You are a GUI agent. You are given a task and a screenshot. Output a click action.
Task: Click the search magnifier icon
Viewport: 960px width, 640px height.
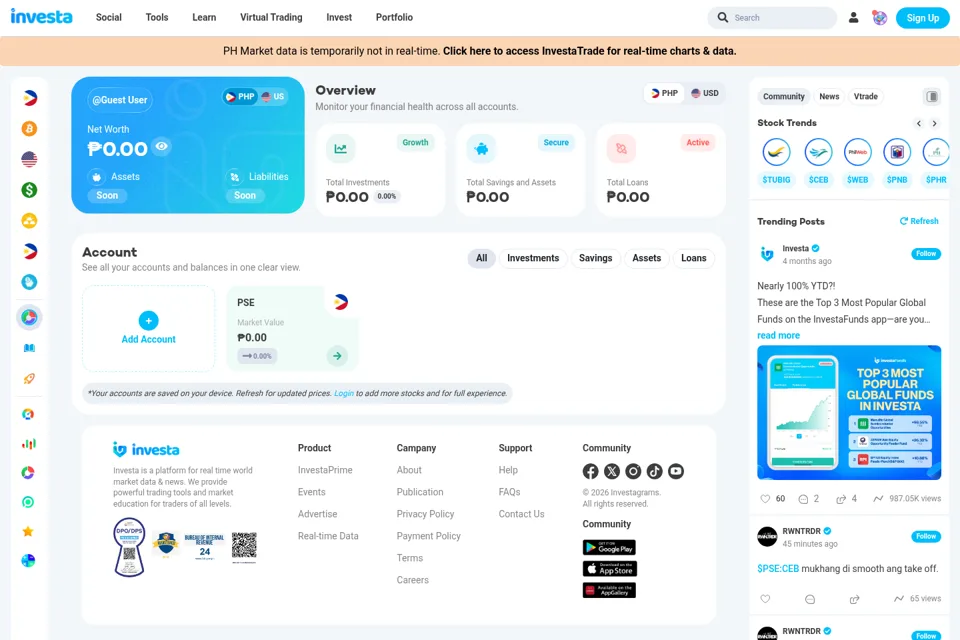click(722, 18)
